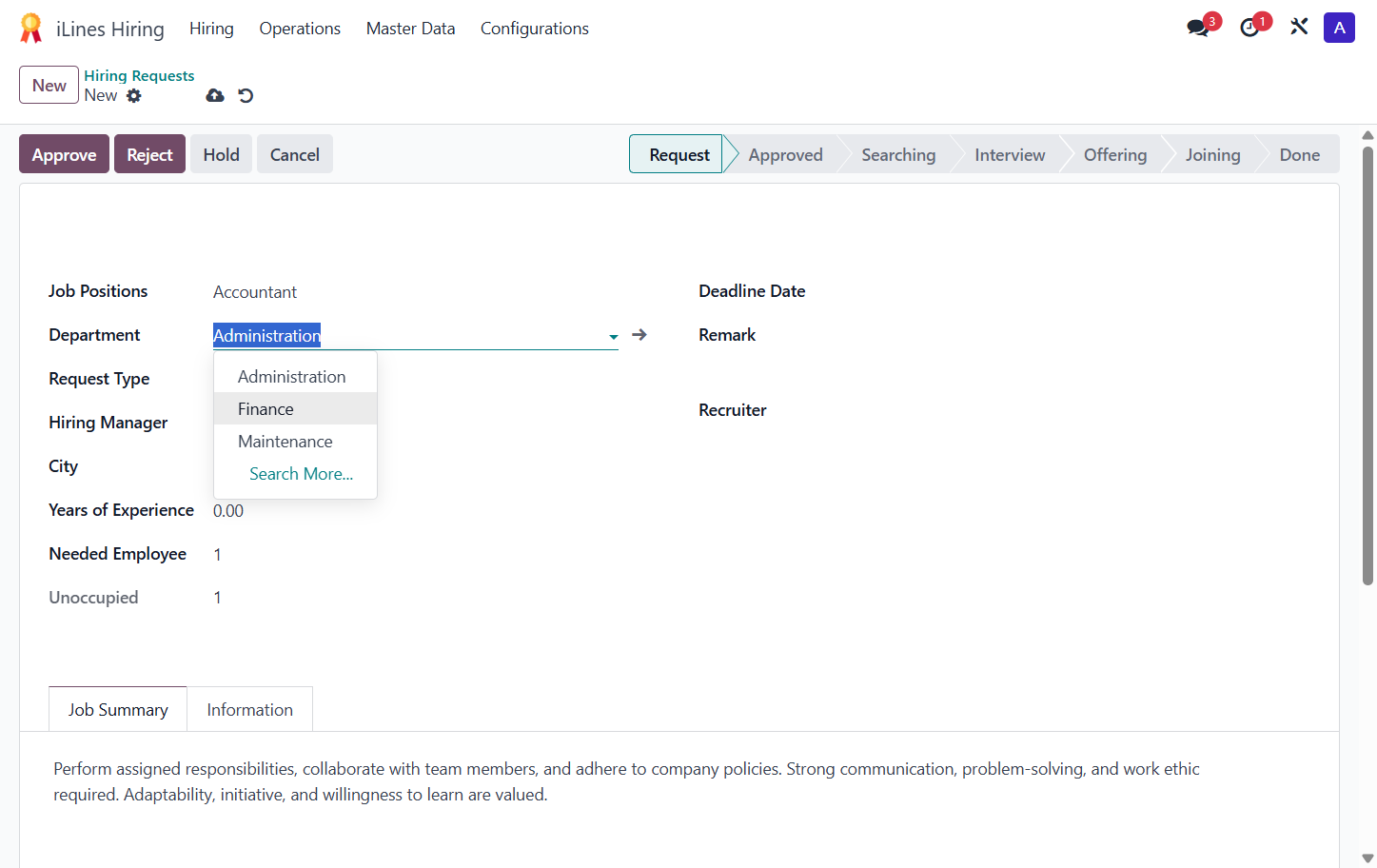Click the scrollbar down arrow
Image resolution: width=1377 pixels, height=868 pixels.
(1367, 858)
